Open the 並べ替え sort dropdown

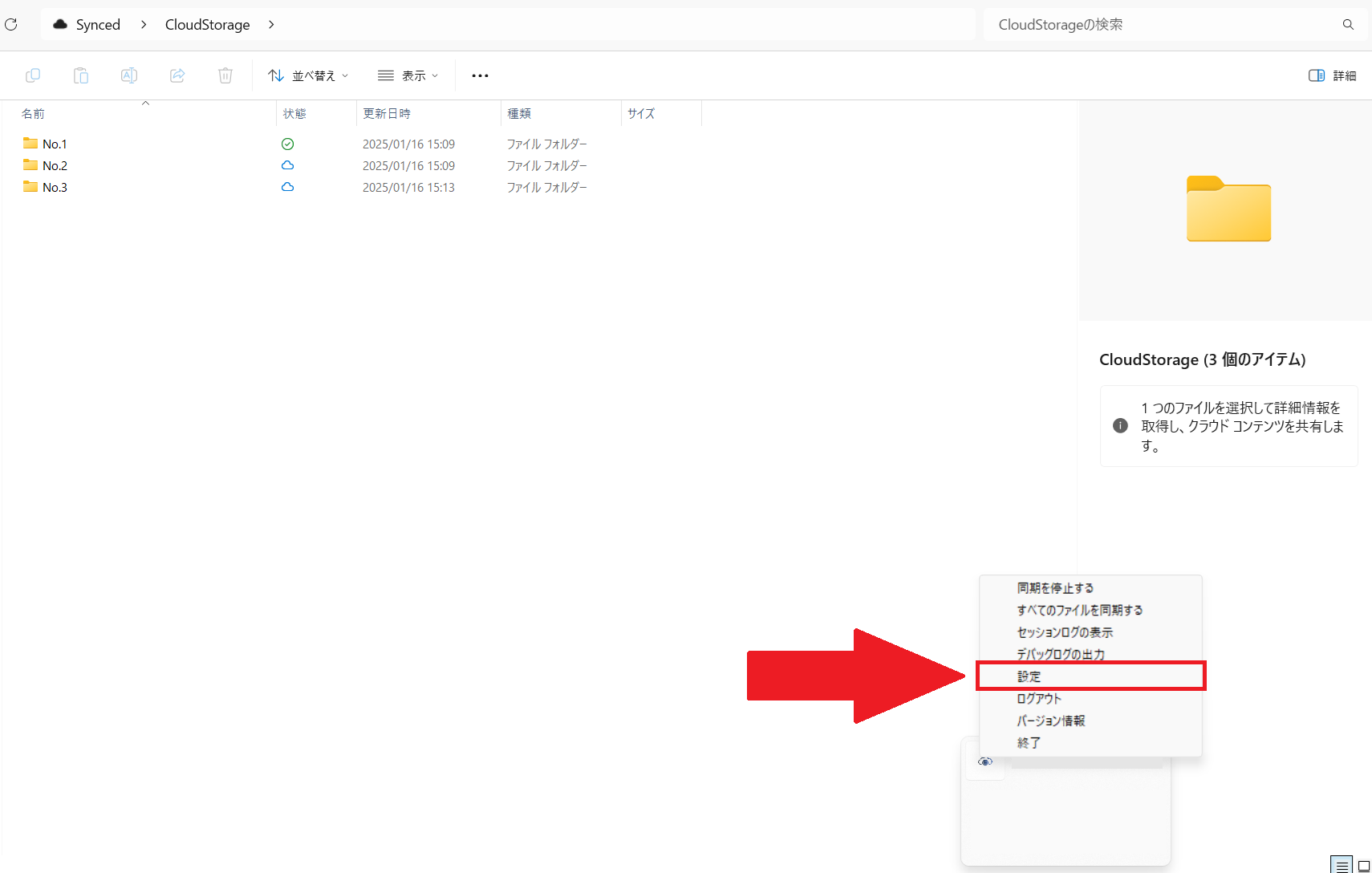(x=308, y=75)
